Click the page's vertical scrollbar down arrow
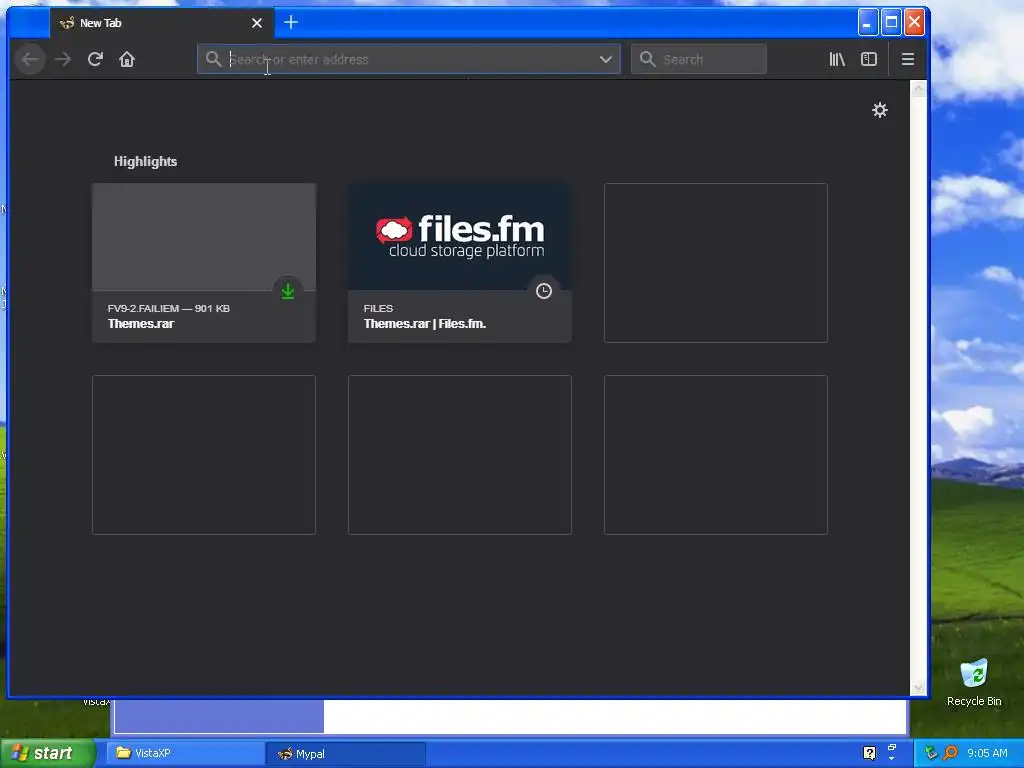This screenshot has height=768, width=1024. point(918,687)
